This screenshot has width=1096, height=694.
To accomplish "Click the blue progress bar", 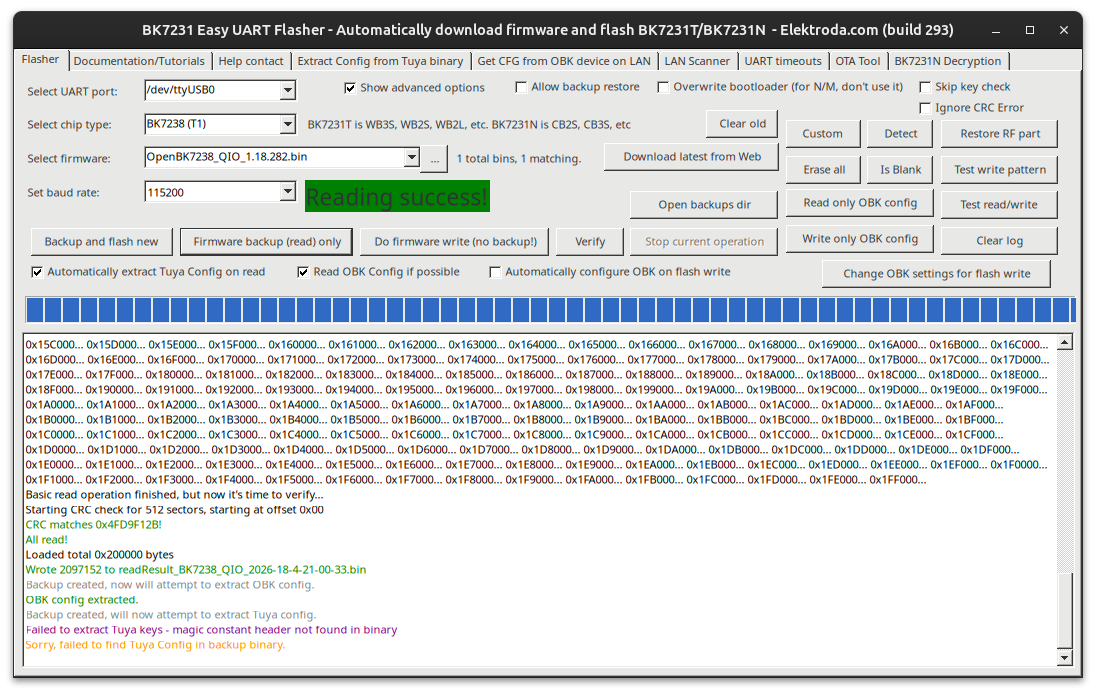I will (x=550, y=310).
